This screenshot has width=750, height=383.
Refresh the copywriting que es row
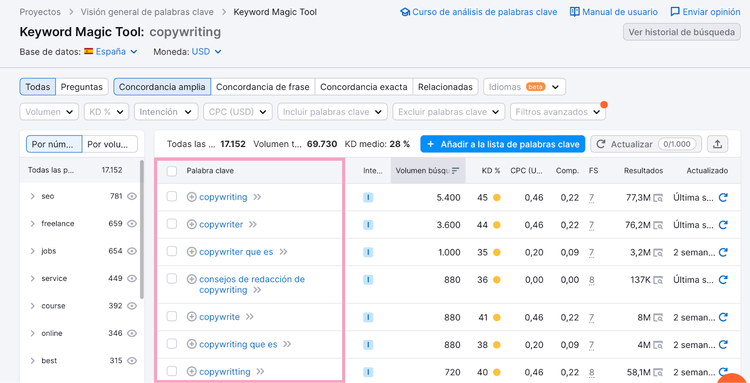pyautogui.click(x=723, y=344)
